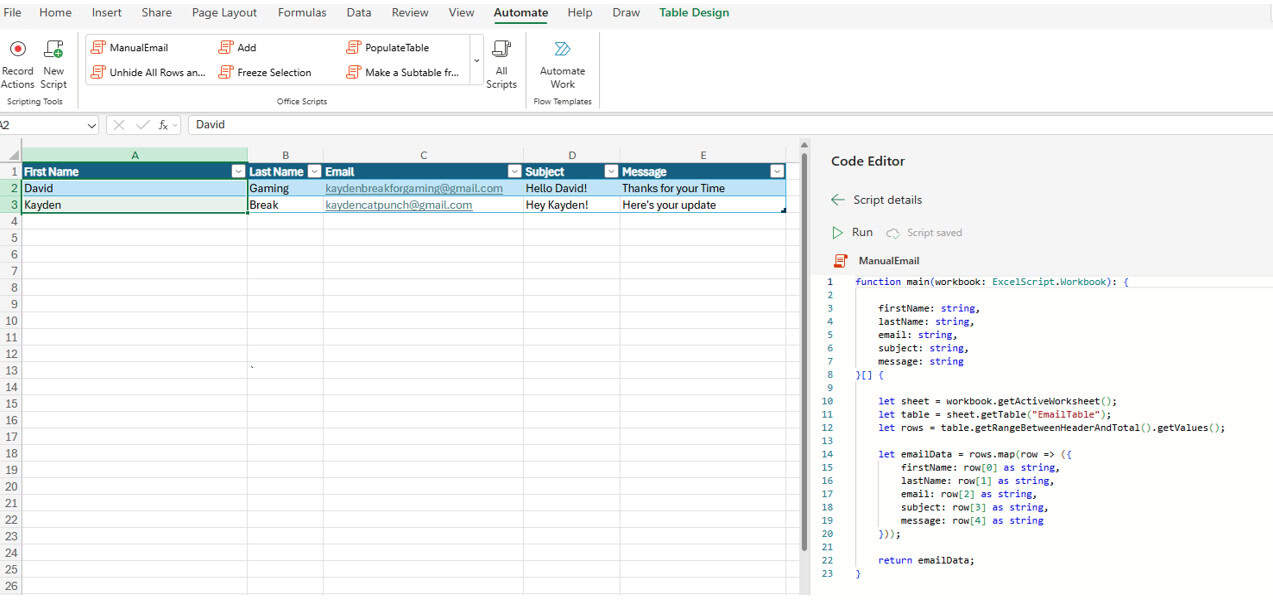Open the First Name column filter

pos(238,171)
